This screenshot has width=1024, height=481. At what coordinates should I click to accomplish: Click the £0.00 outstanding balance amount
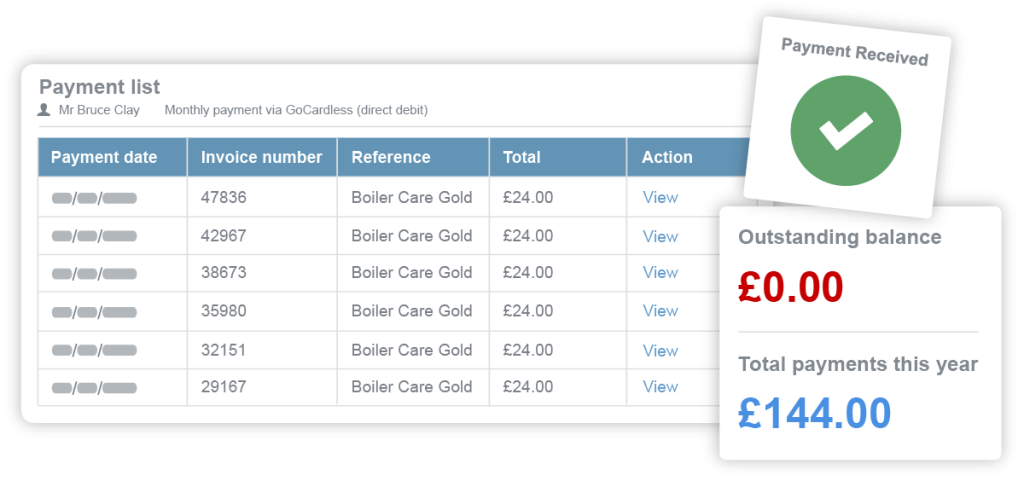click(x=790, y=287)
